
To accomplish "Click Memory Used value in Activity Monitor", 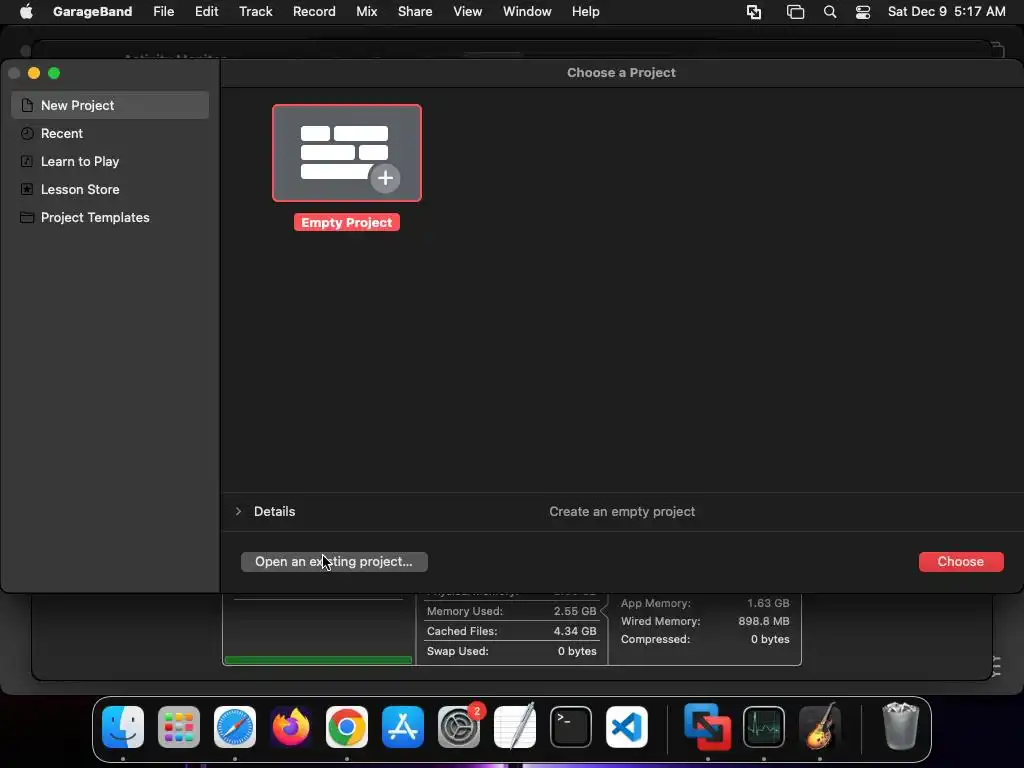I will pos(575,611).
